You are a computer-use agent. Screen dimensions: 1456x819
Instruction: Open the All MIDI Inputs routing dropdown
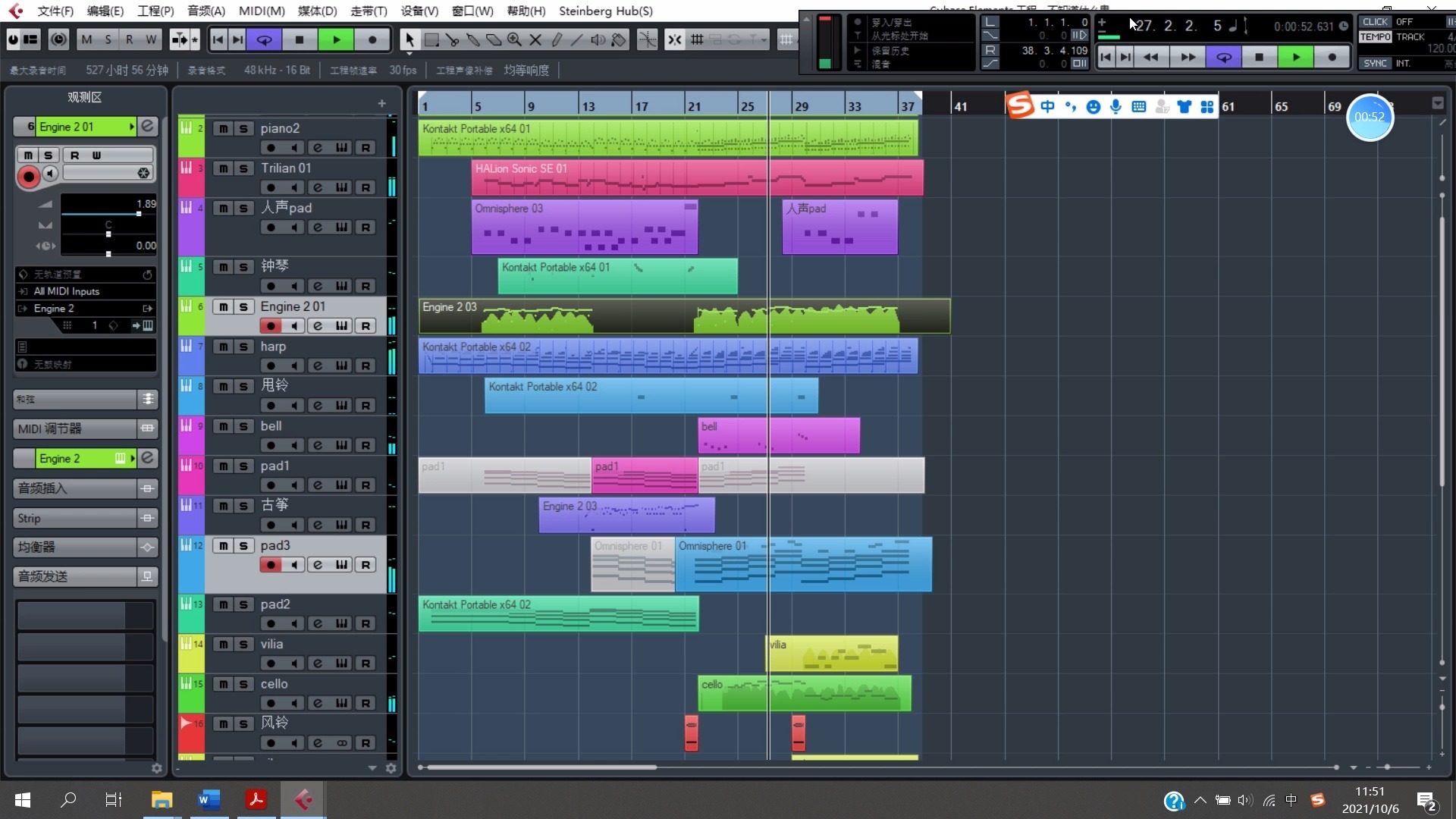86,291
